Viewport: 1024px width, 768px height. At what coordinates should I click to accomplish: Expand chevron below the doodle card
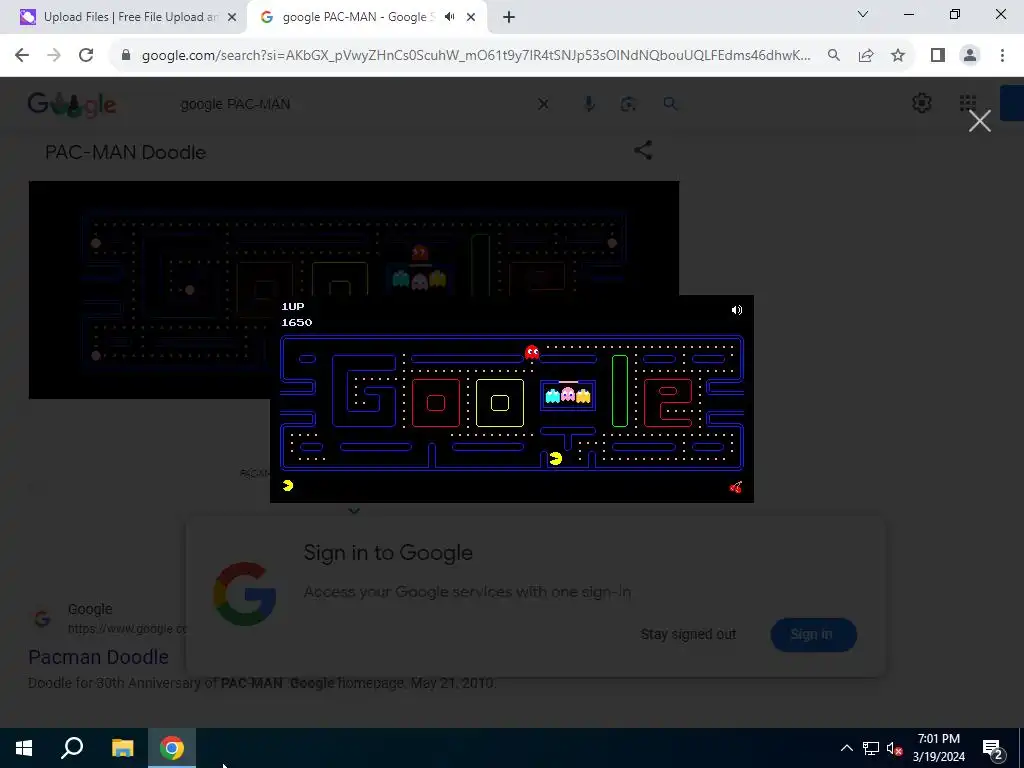(x=353, y=511)
